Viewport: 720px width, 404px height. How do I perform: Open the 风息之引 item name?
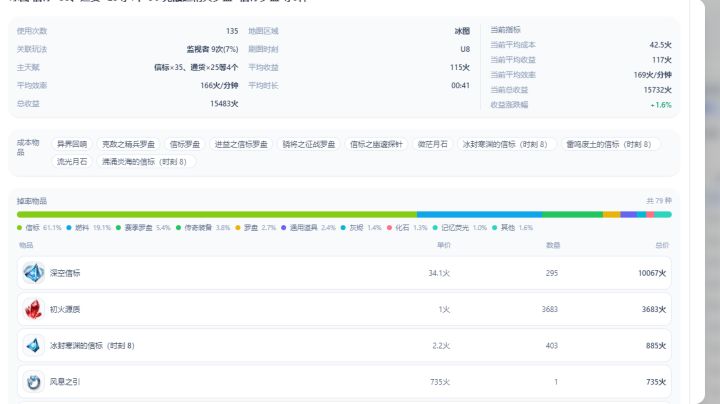click(65, 382)
